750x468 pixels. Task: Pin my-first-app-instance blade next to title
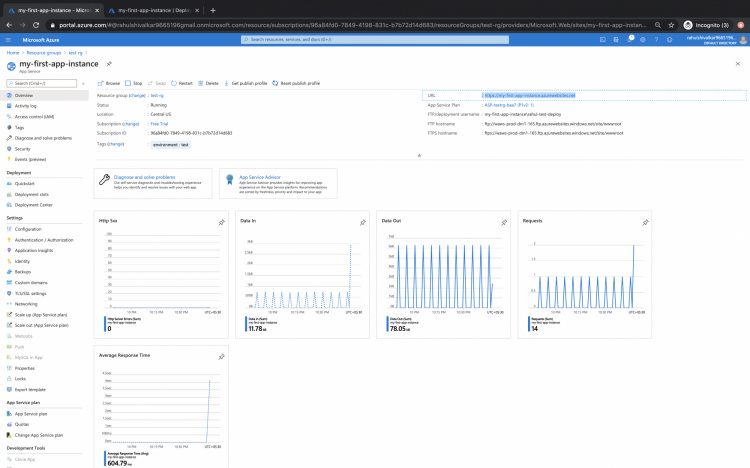point(109,63)
